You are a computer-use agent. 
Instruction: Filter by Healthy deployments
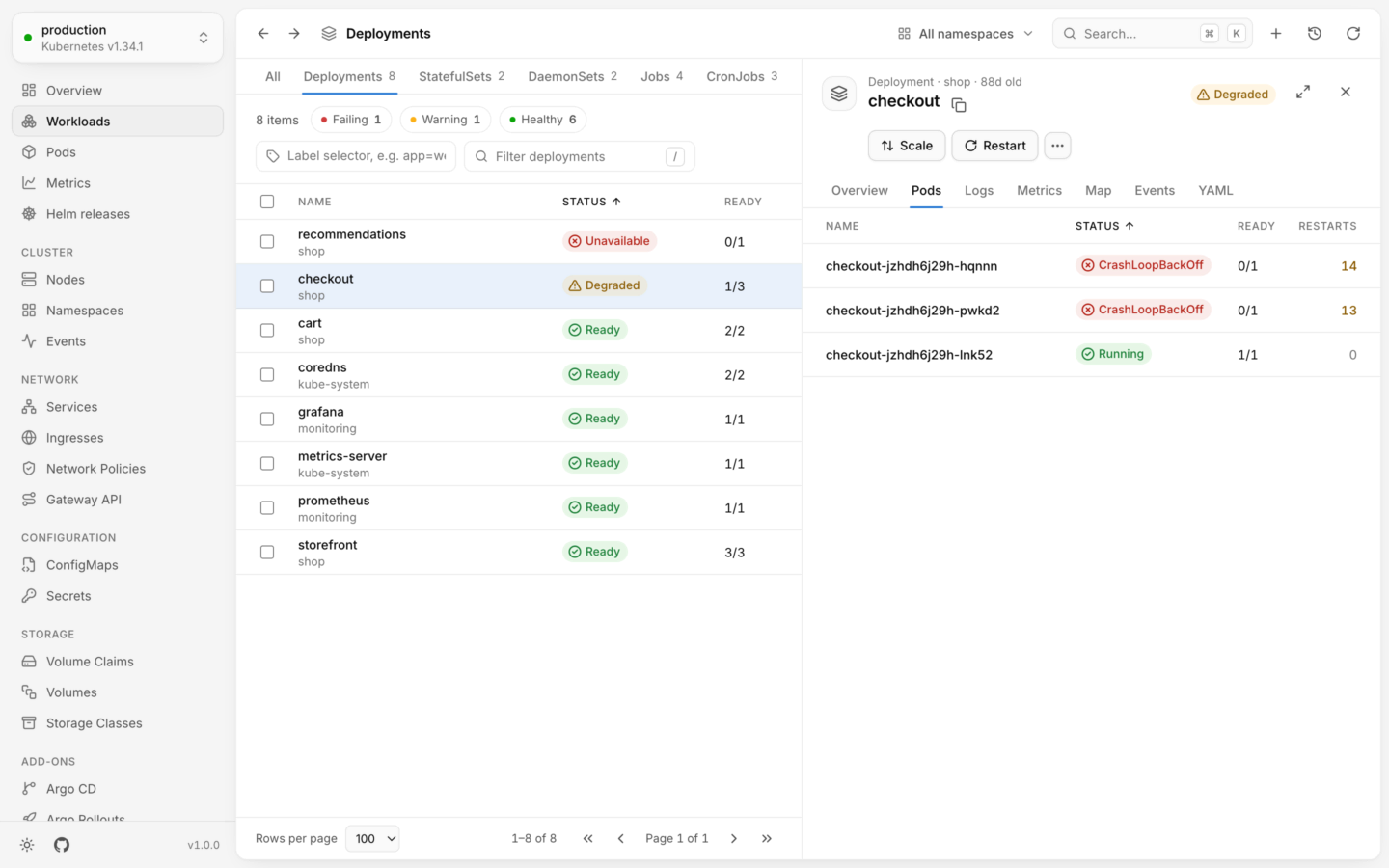(543, 120)
